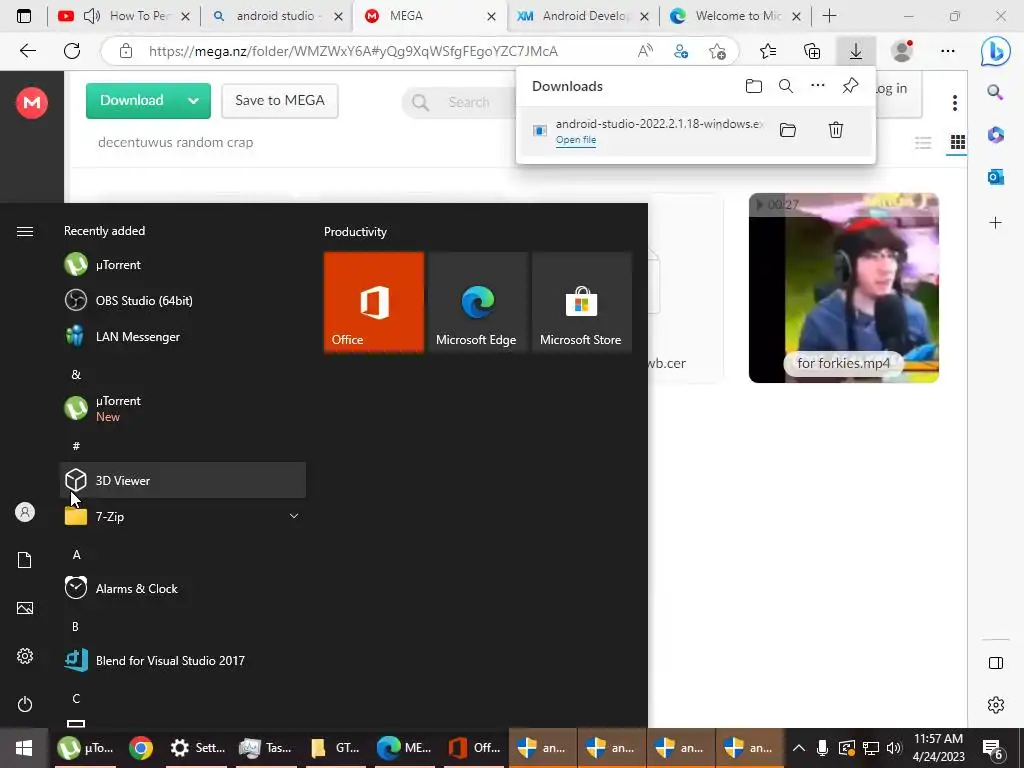
Task: Close the MEGA tab
Action: coord(491,16)
